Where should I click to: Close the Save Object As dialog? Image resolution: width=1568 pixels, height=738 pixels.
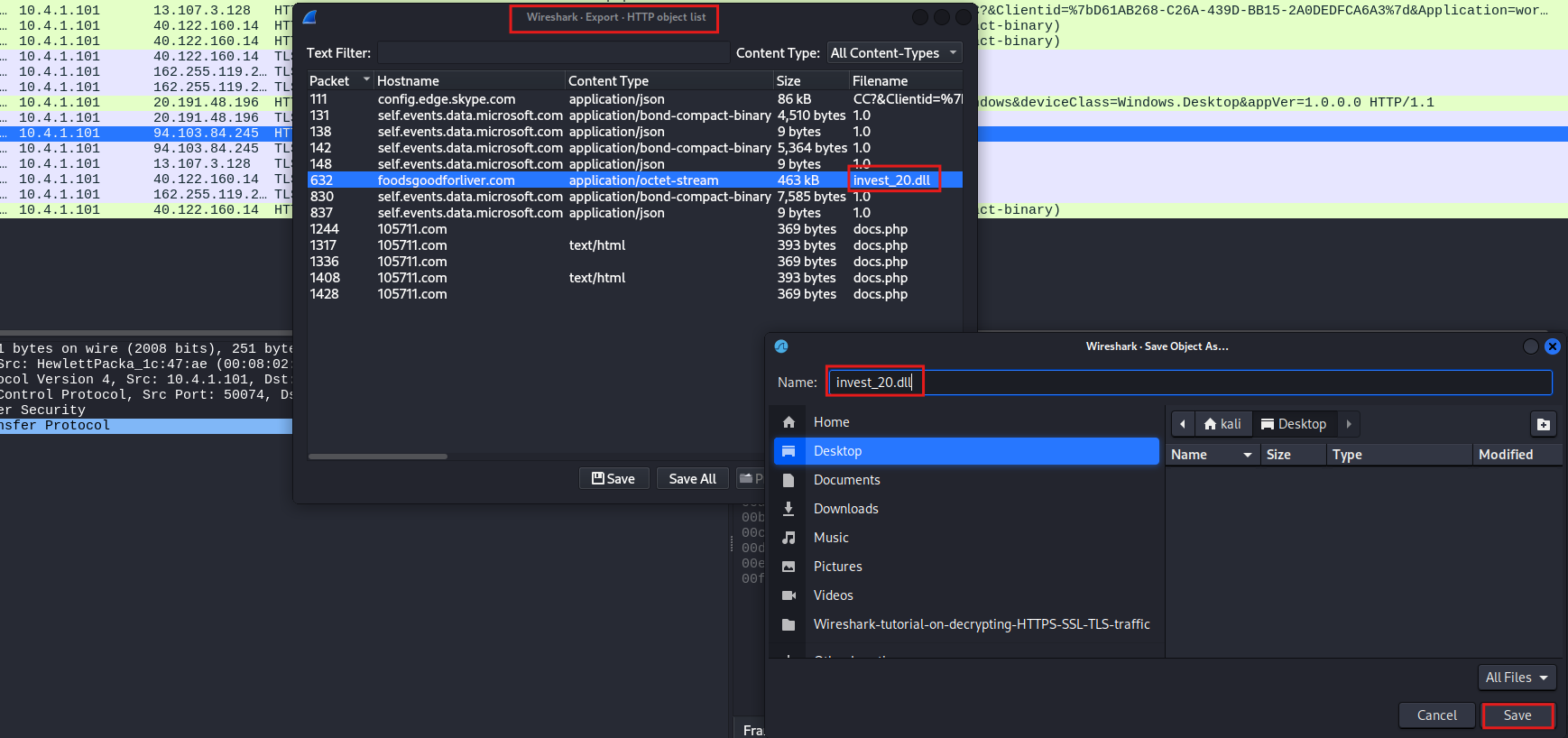1553,346
